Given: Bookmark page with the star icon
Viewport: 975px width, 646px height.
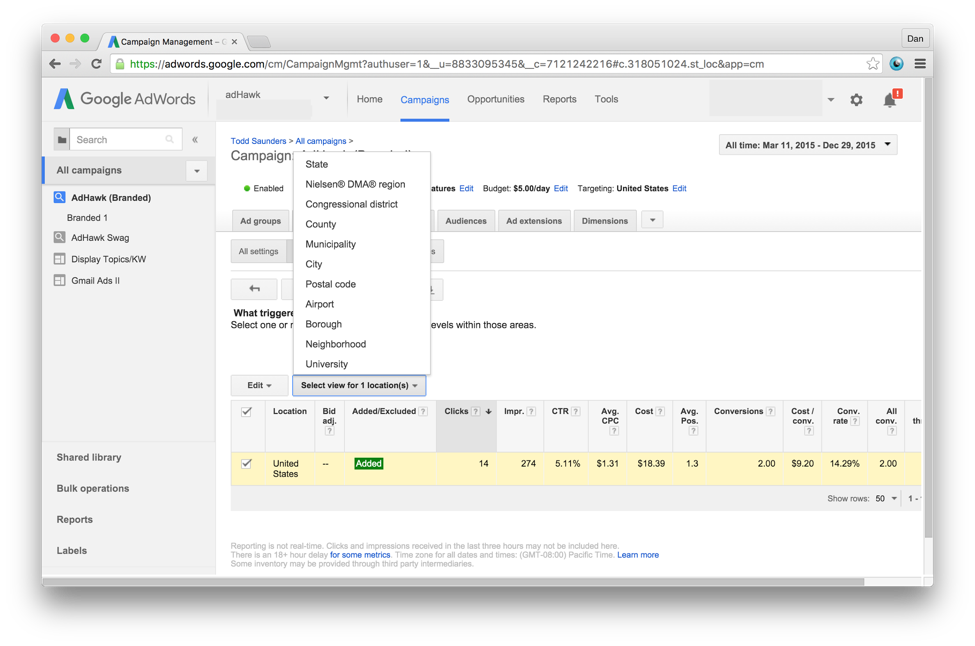Looking at the screenshot, I should 873,63.
